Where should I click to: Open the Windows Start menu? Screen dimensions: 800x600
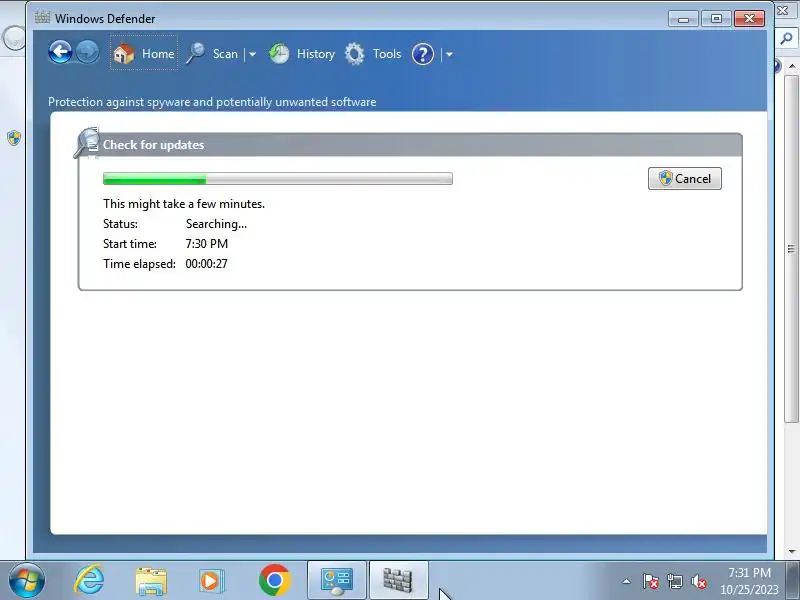tap(26, 580)
